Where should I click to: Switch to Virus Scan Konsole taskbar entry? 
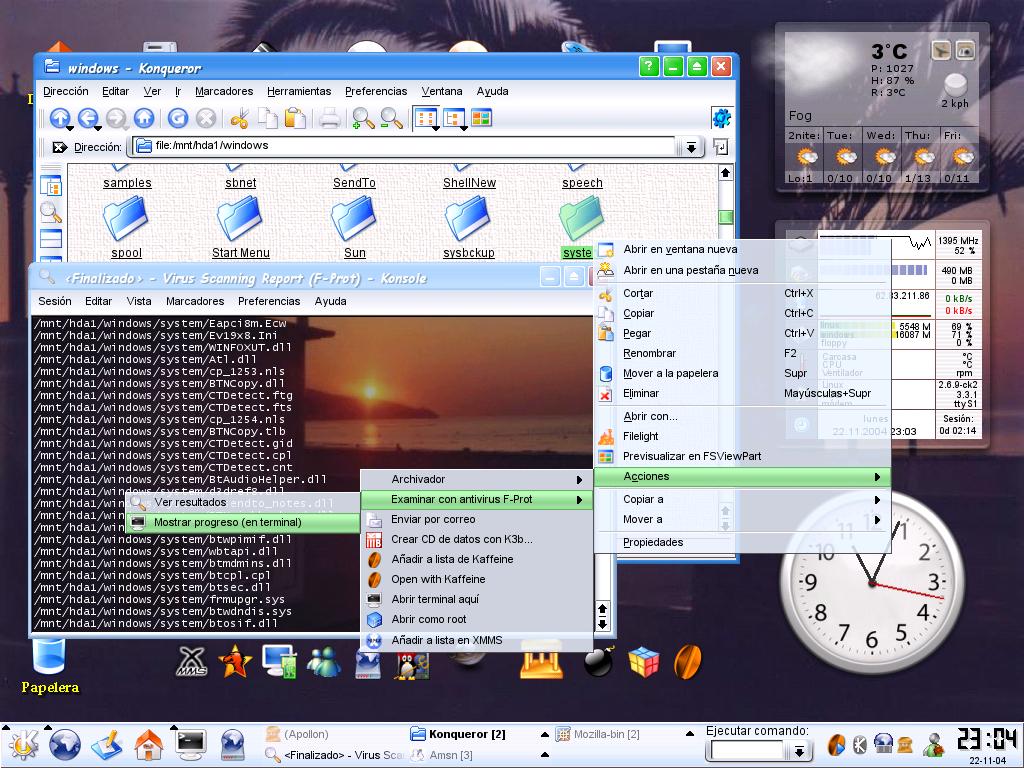pyautogui.click(x=334, y=756)
